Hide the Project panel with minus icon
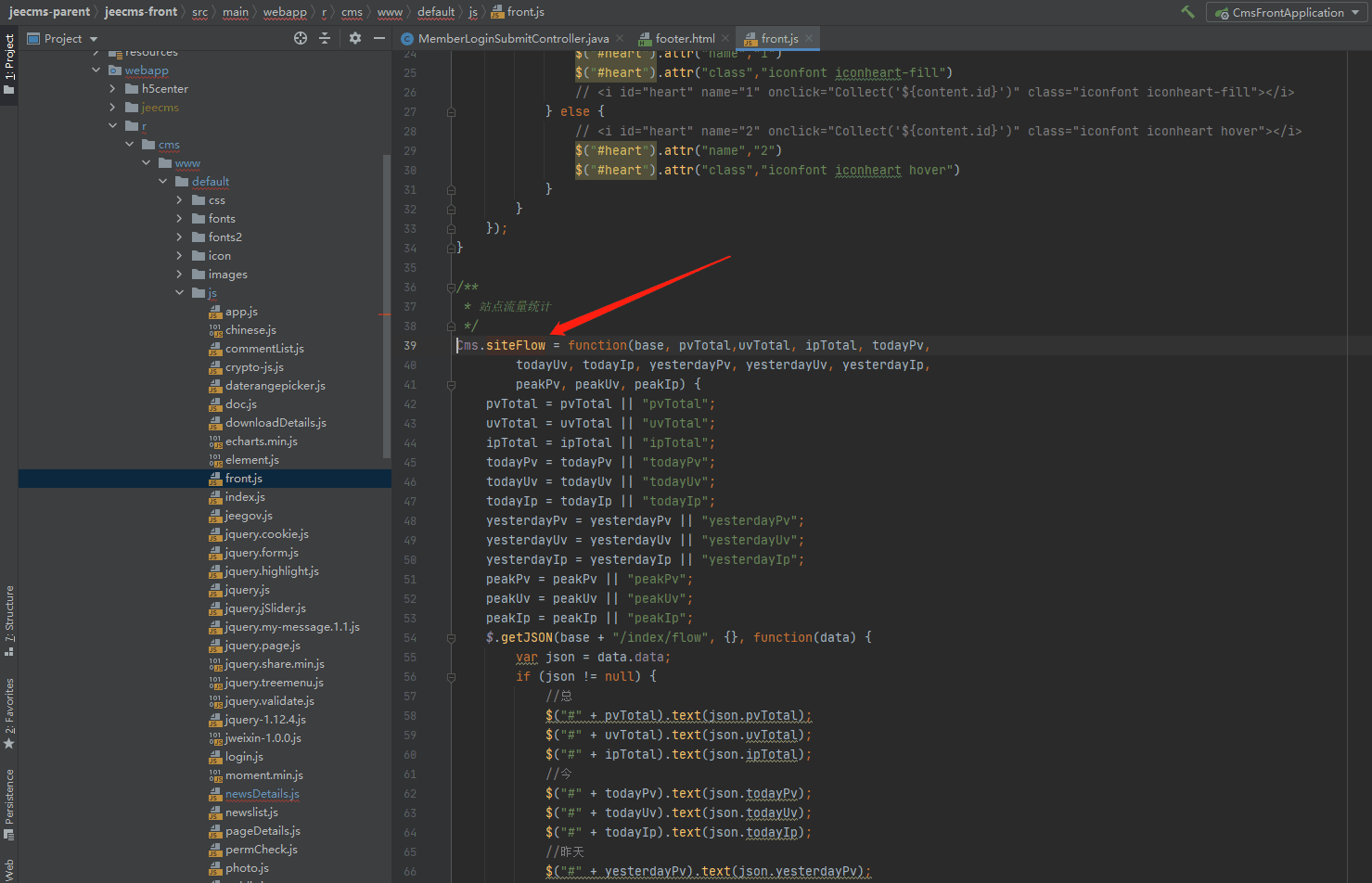 point(378,38)
